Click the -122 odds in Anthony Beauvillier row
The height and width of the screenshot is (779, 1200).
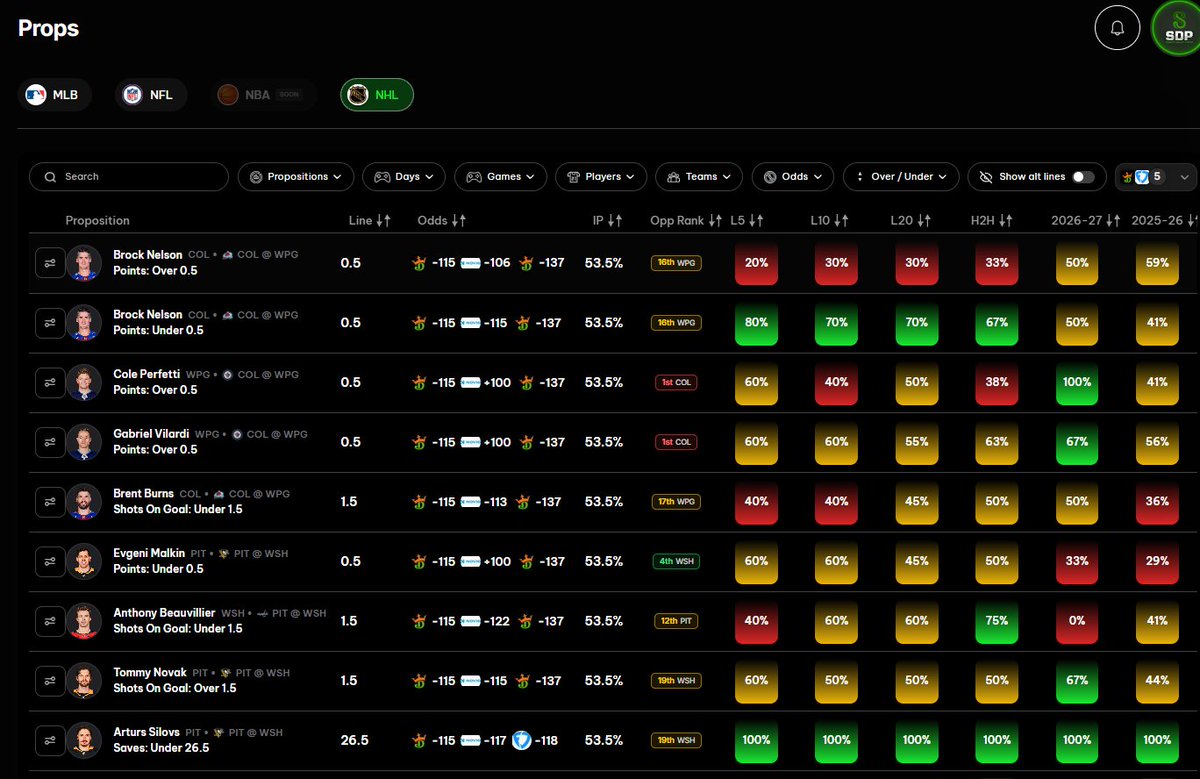[497, 621]
